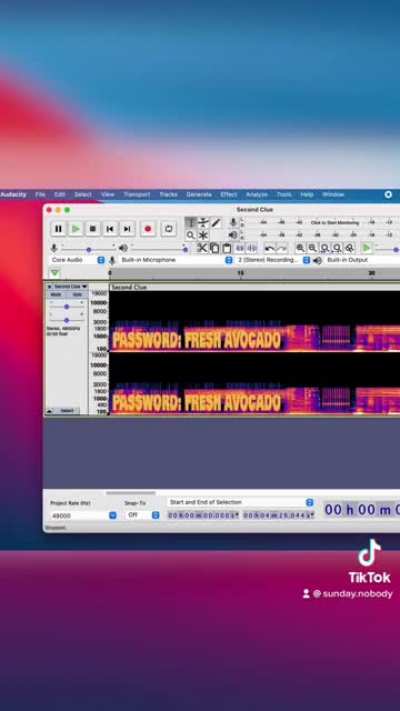Click the Pause playback button
This screenshot has width=400, height=711.
58,229
